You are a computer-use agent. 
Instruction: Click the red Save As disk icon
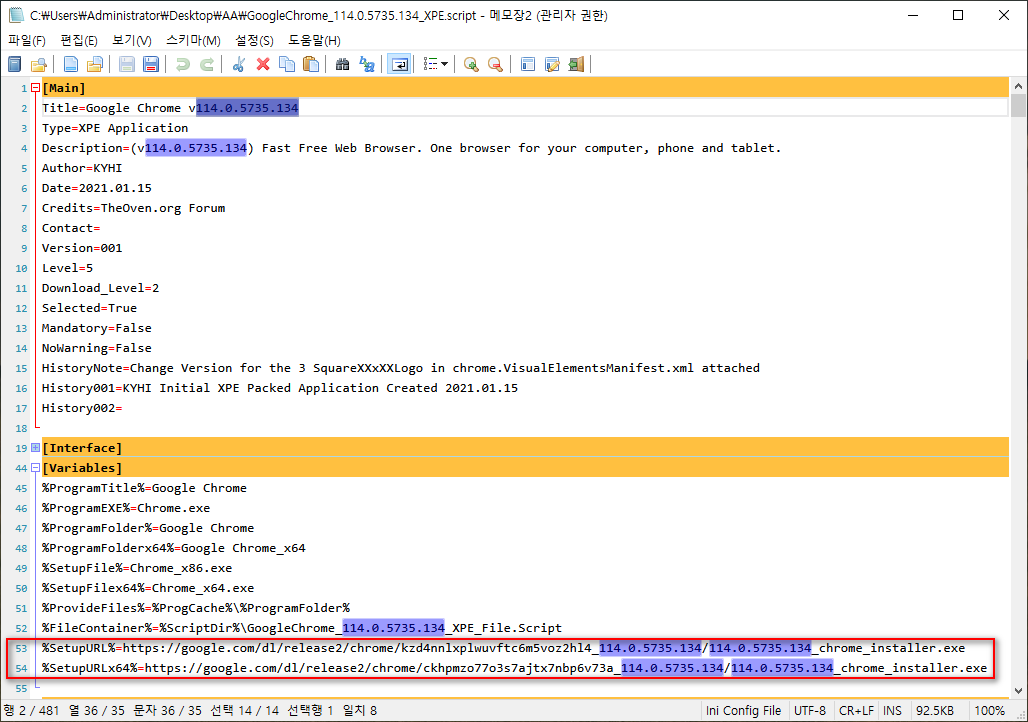pos(151,64)
